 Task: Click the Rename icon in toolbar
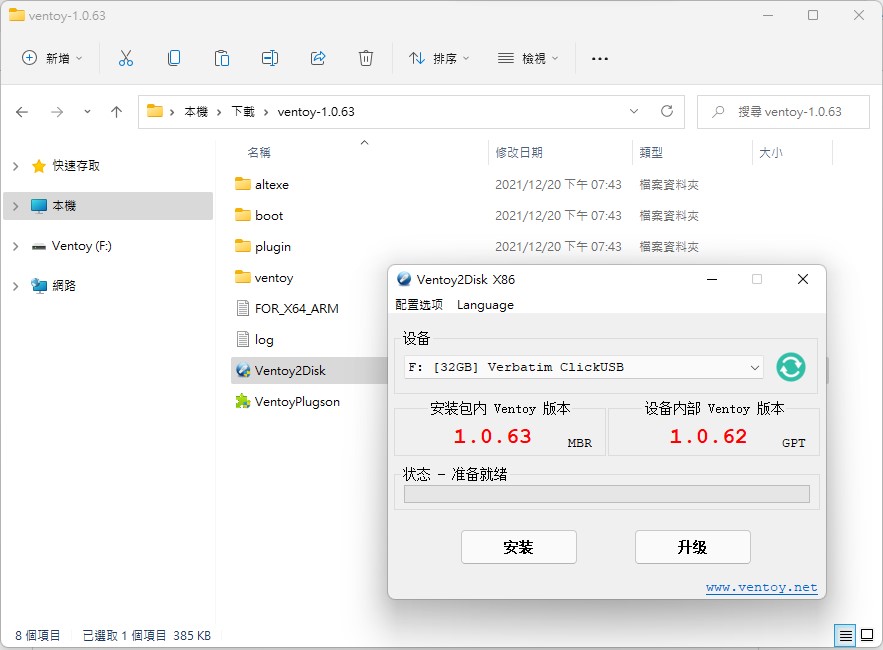click(270, 58)
